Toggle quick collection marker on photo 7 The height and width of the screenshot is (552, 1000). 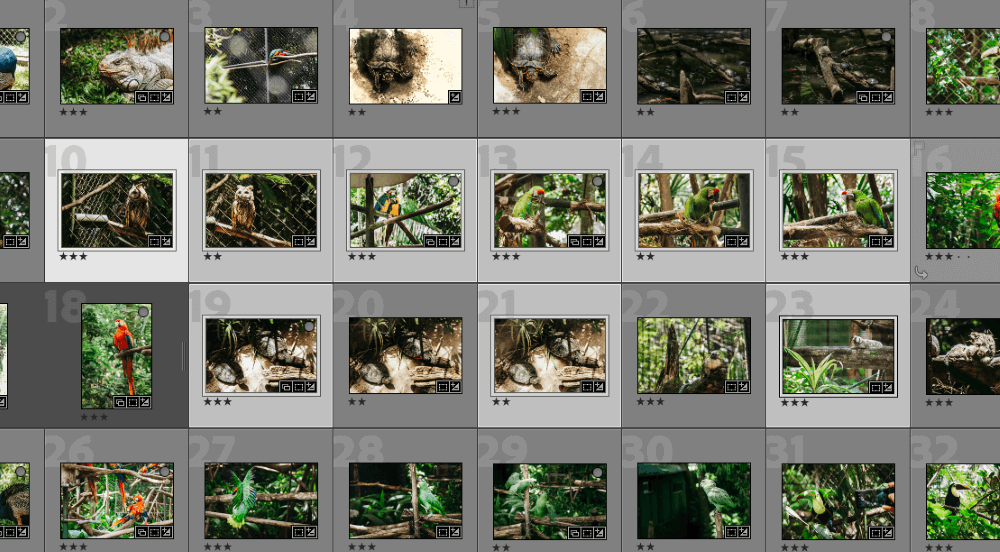click(x=886, y=37)
